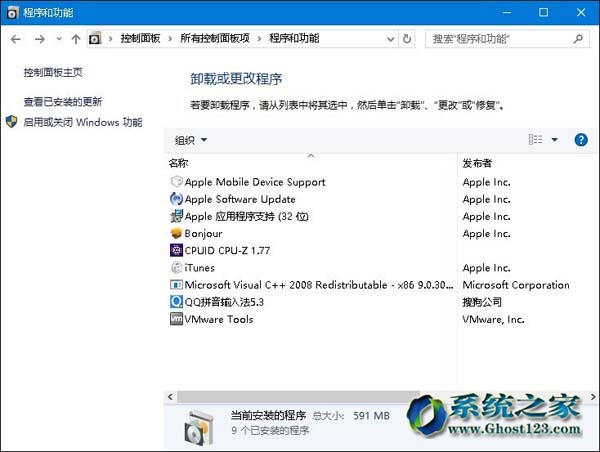Click the 控制面板 breadcrumb
Screen dimensions: 600x452
[x=140, y=39]
